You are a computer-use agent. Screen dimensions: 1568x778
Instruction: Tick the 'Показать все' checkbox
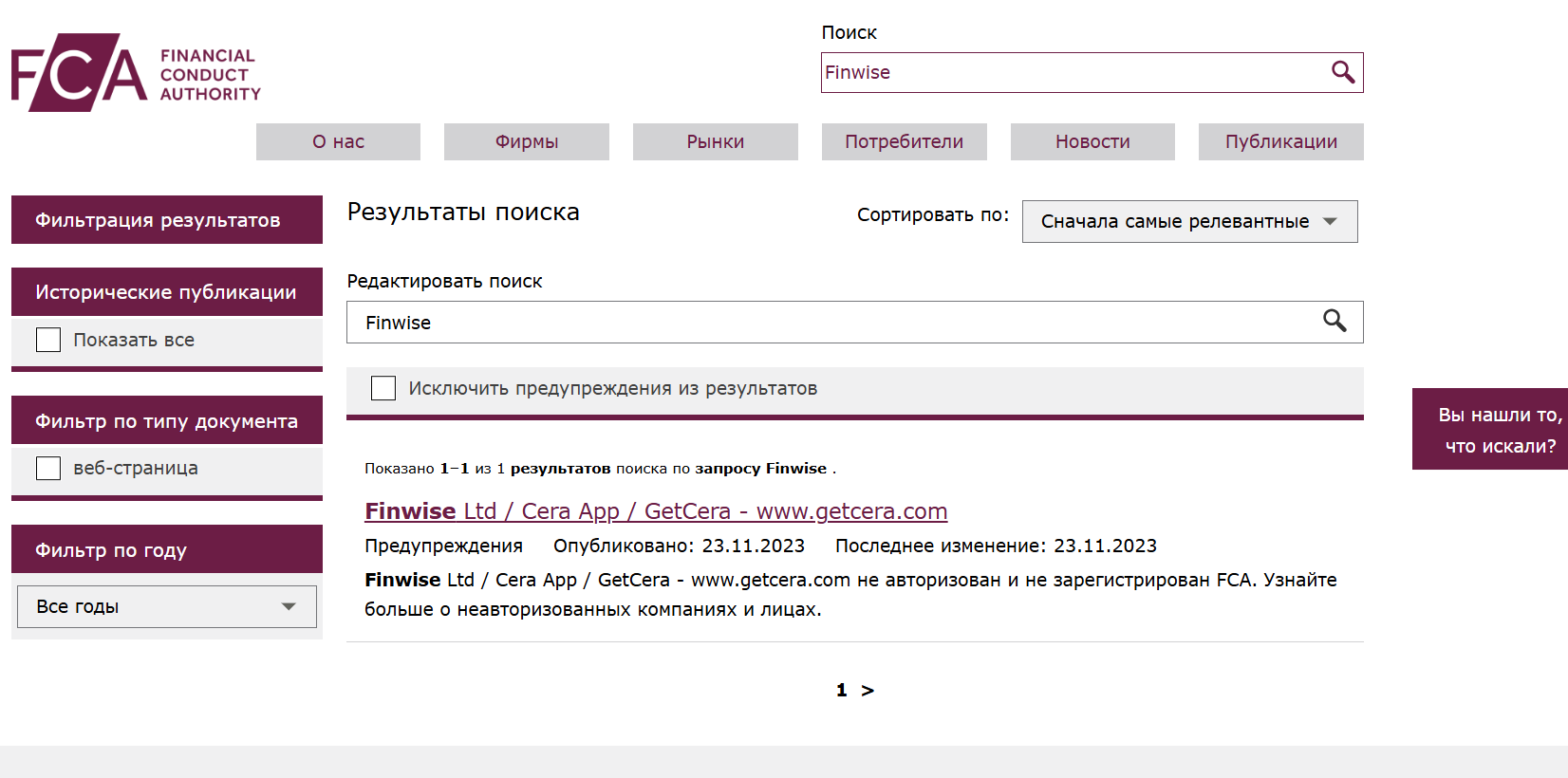pyautogui.click(x=48, y=340)
